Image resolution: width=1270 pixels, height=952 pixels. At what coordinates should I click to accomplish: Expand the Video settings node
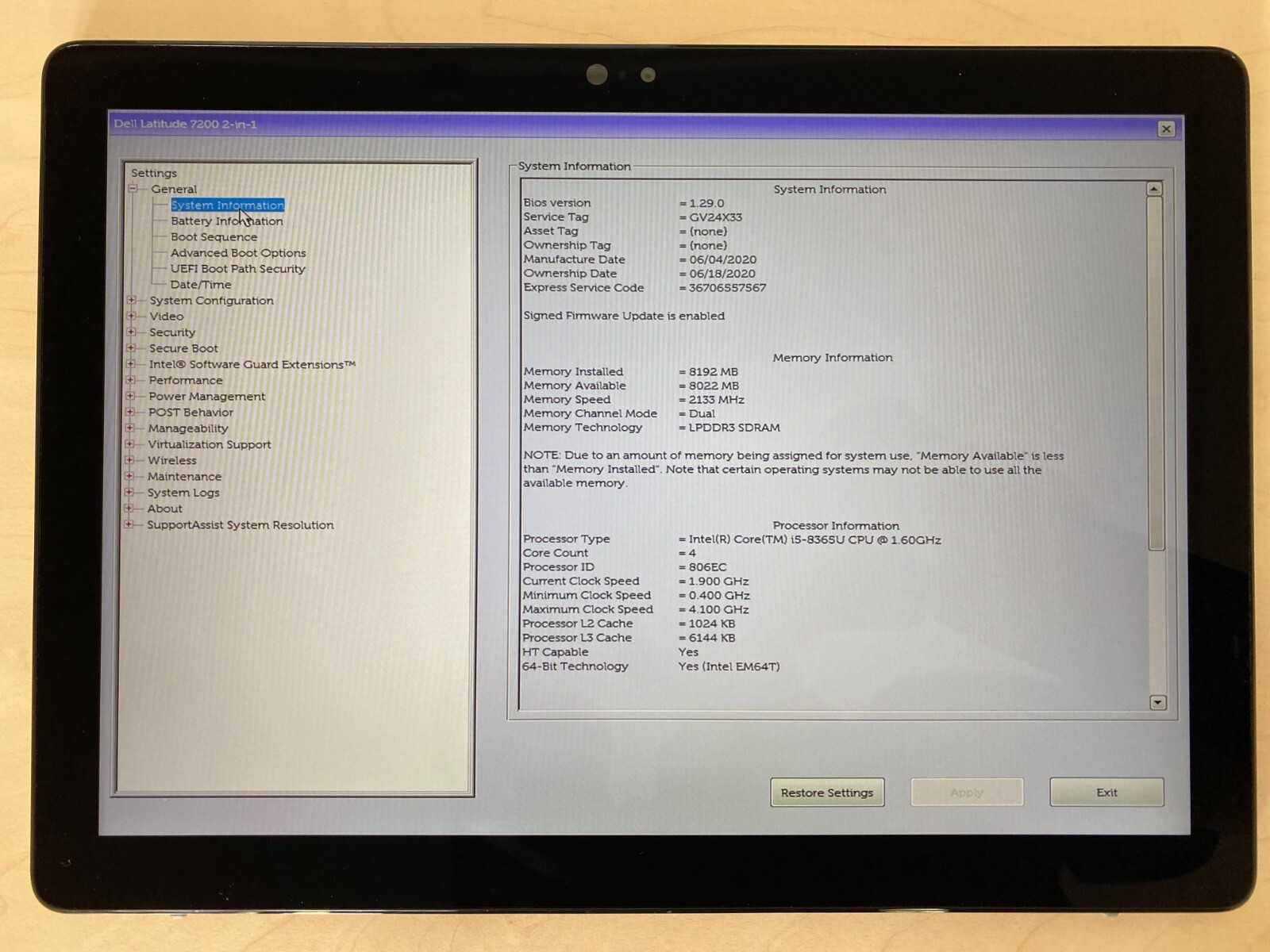click(131, 316)
